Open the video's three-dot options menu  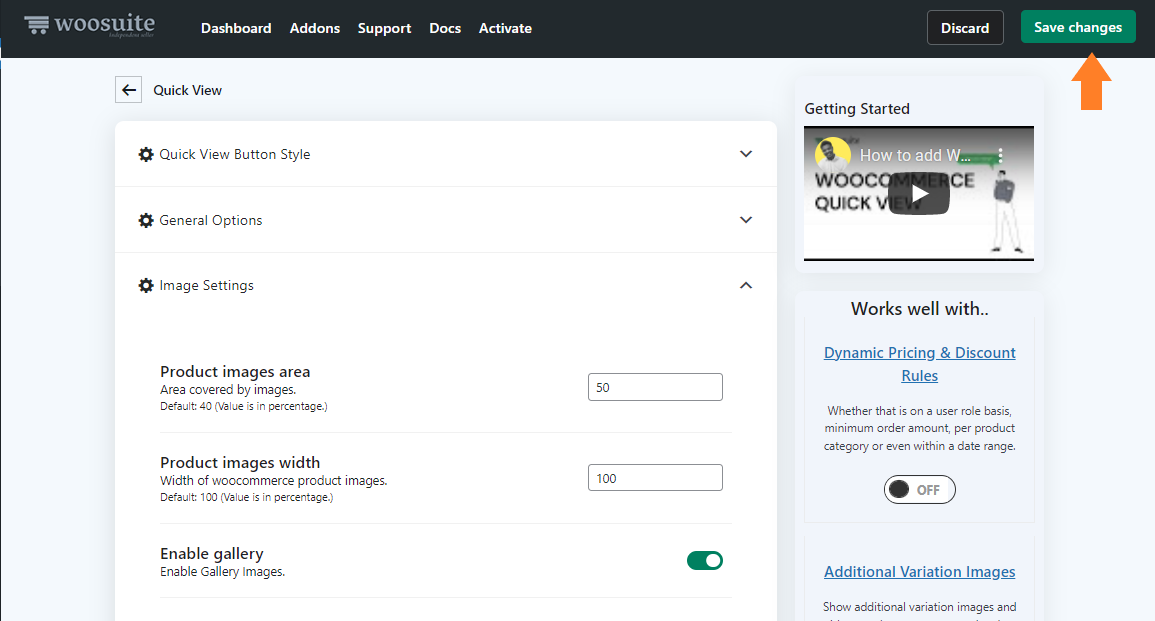pyautogui.click(x=1000, y=155)
